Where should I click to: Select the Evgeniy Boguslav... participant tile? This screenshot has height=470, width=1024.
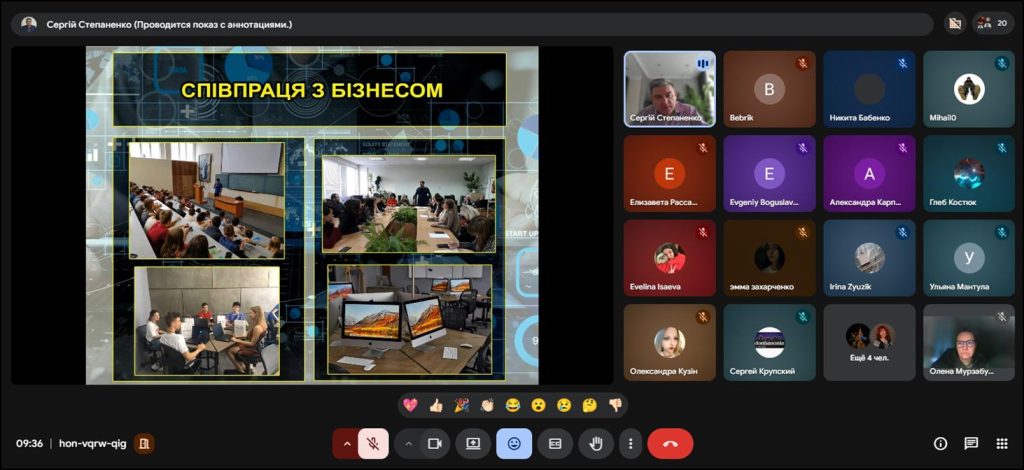[x=769, y=174]
